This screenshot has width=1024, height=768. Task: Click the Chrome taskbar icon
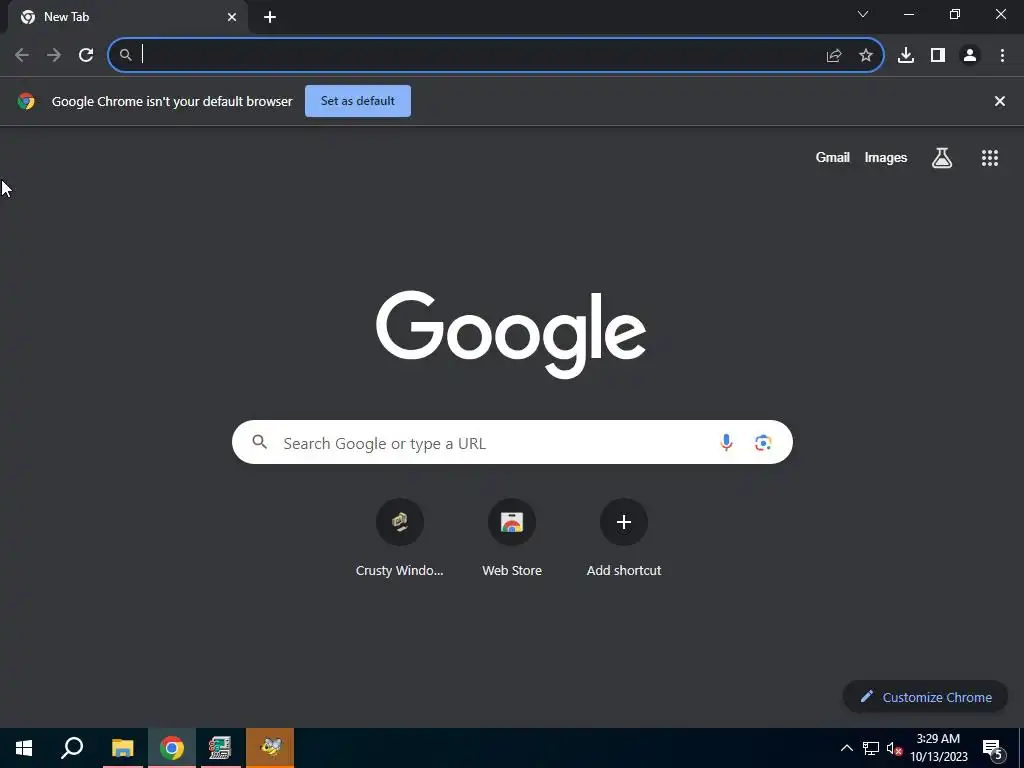(x=171, y=748)
